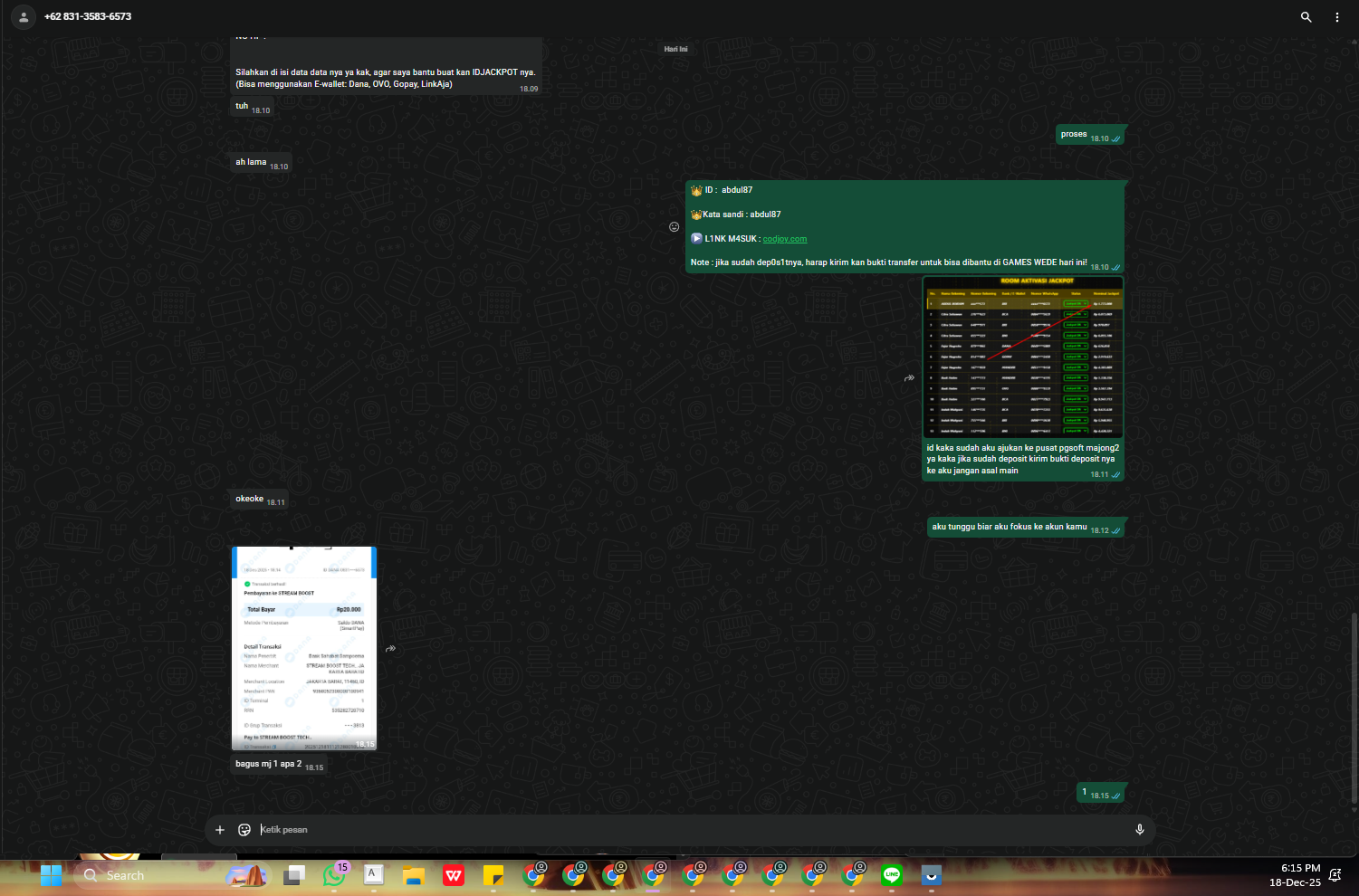Select the "ID : abdul87" line
The width and height of the screenshot is (1359, 896).
[x=722, y=190]
